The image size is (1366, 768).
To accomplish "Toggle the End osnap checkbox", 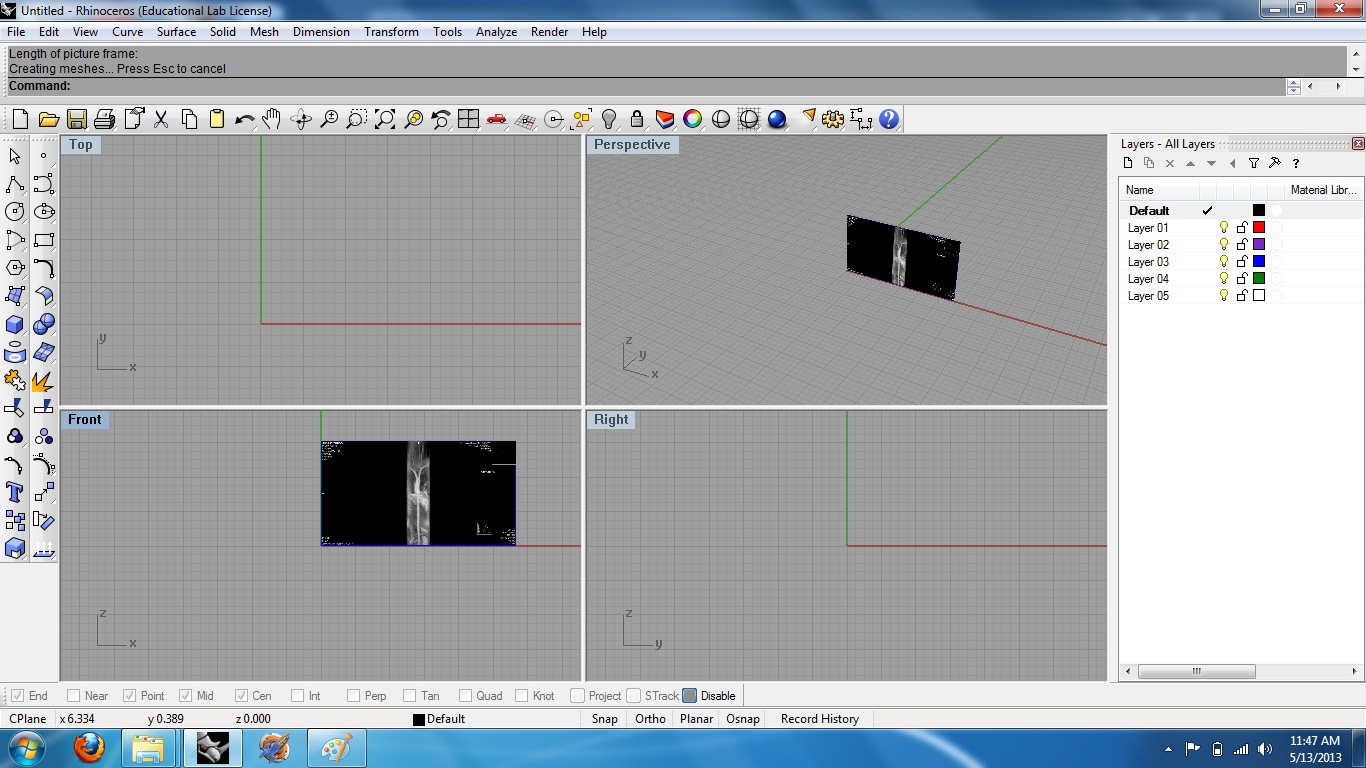I will coord(18,695).
